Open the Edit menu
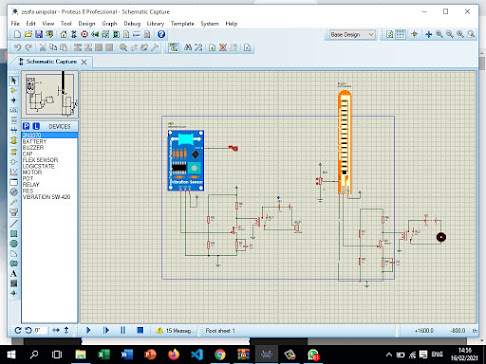This screenshot has height=364, width=486. coord(31,24)
